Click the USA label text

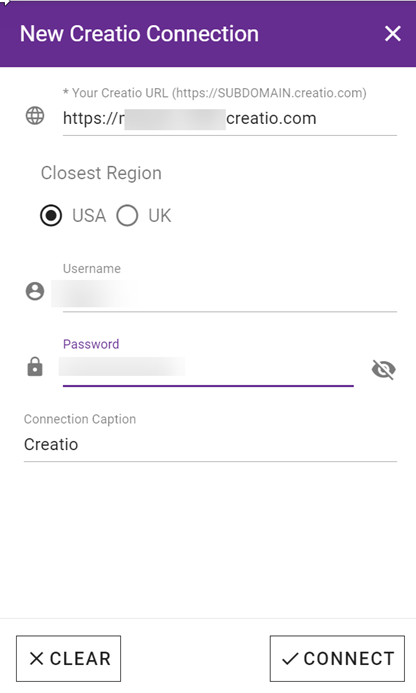[89, 216]
